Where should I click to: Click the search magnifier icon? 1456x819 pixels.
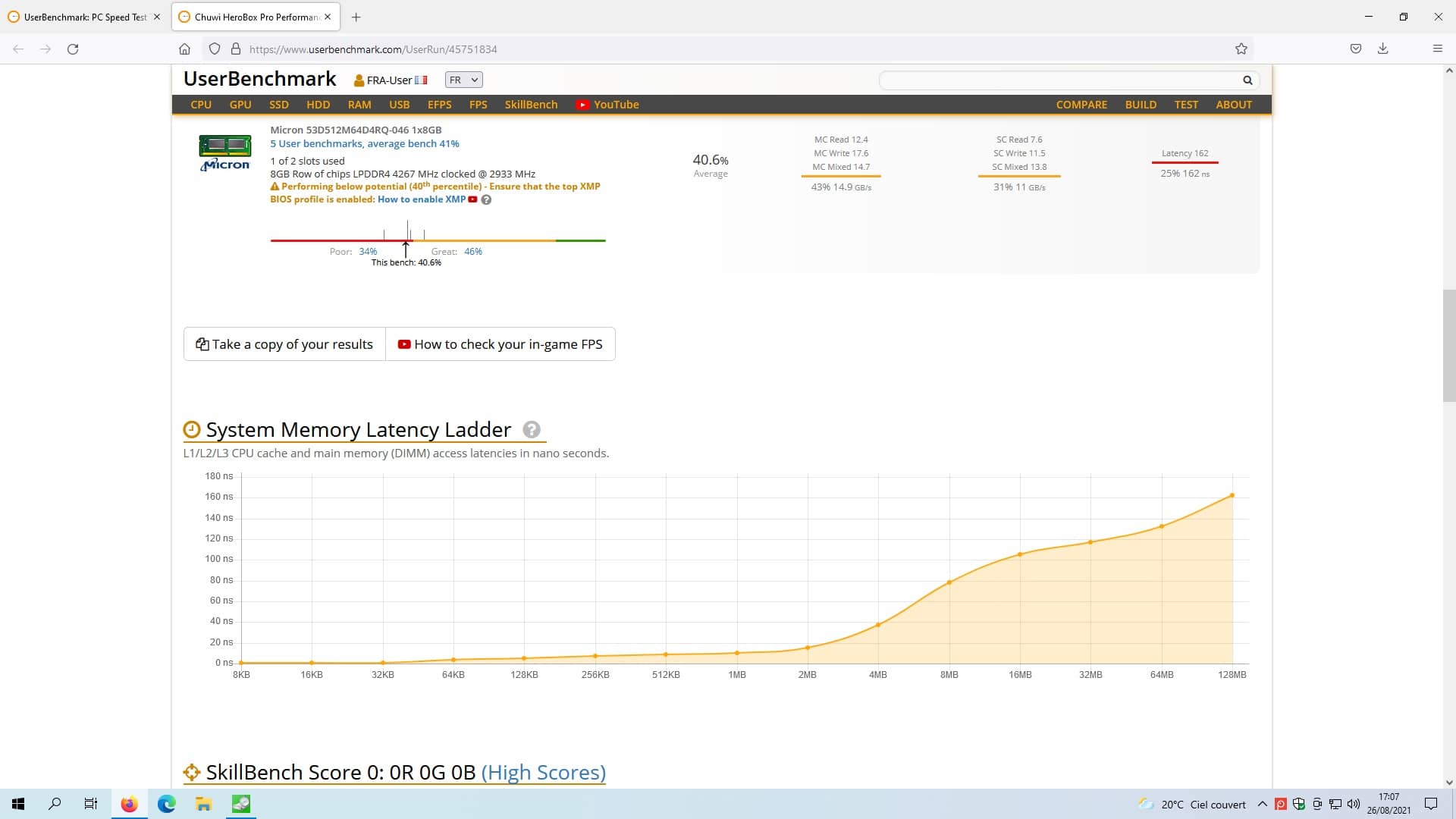pyautogui.click(x=1247, y=80)
